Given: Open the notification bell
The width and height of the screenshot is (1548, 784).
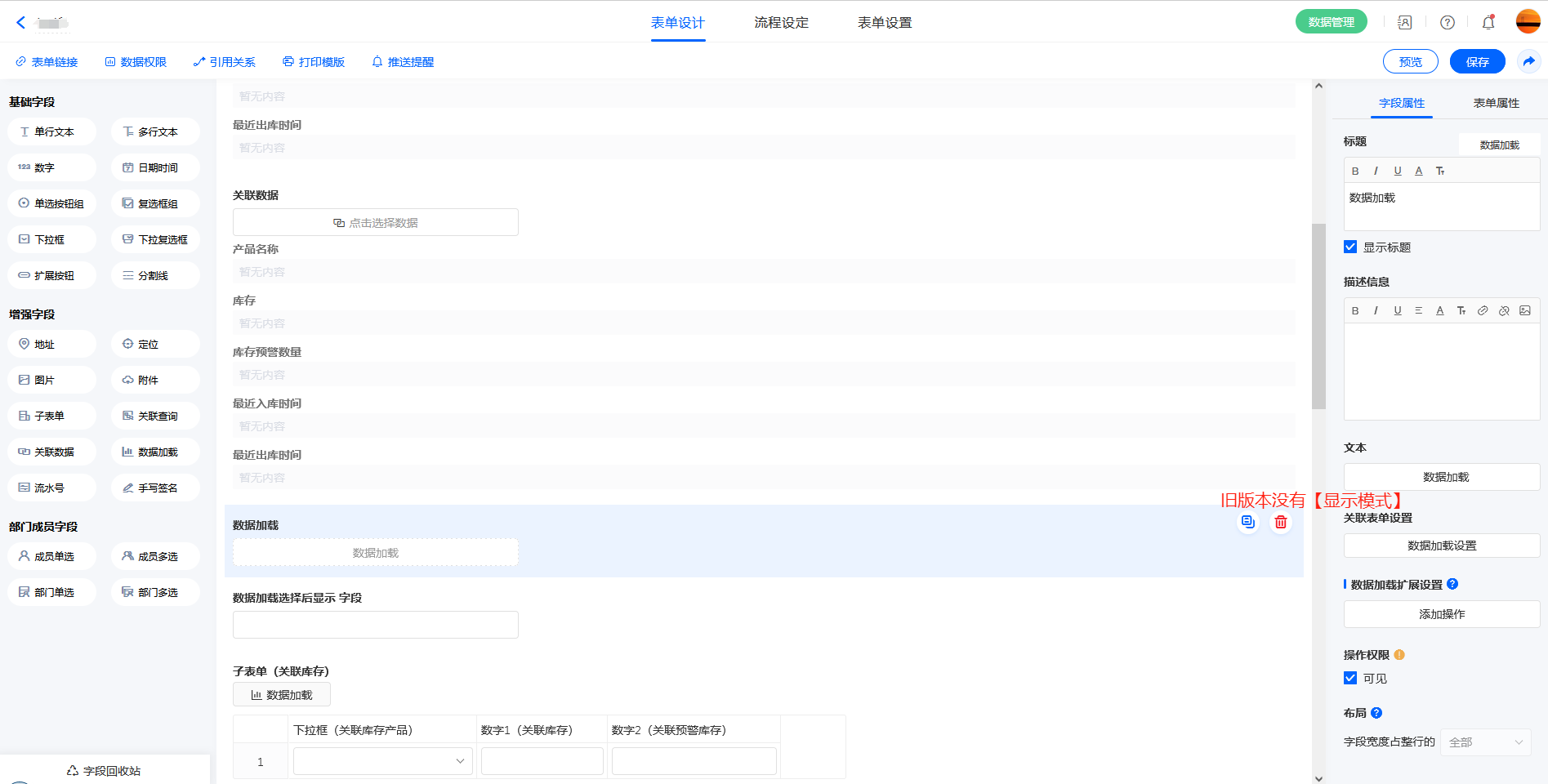Looking at the screenshot, I should click(1488, 23).
